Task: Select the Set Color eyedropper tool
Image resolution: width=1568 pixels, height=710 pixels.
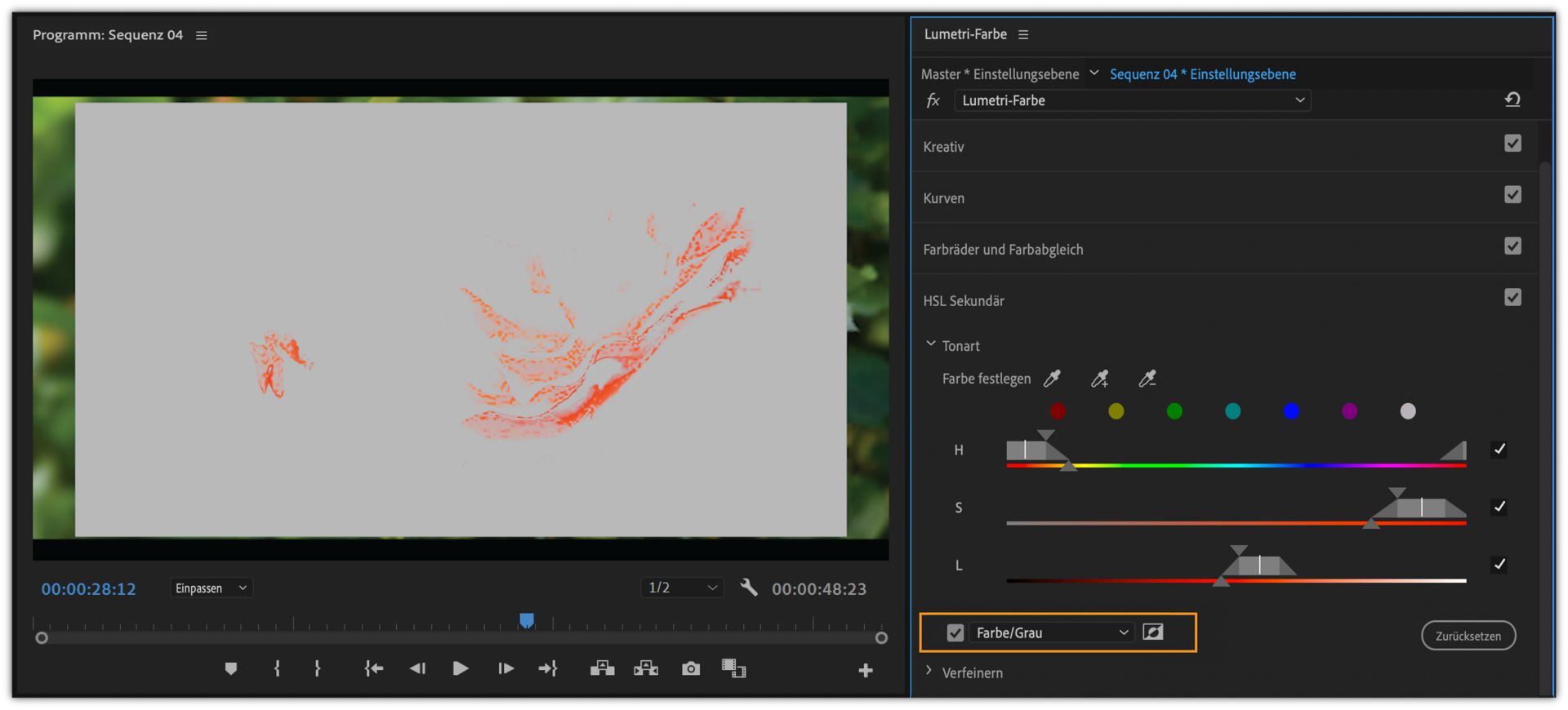Action: (1052, 379)
